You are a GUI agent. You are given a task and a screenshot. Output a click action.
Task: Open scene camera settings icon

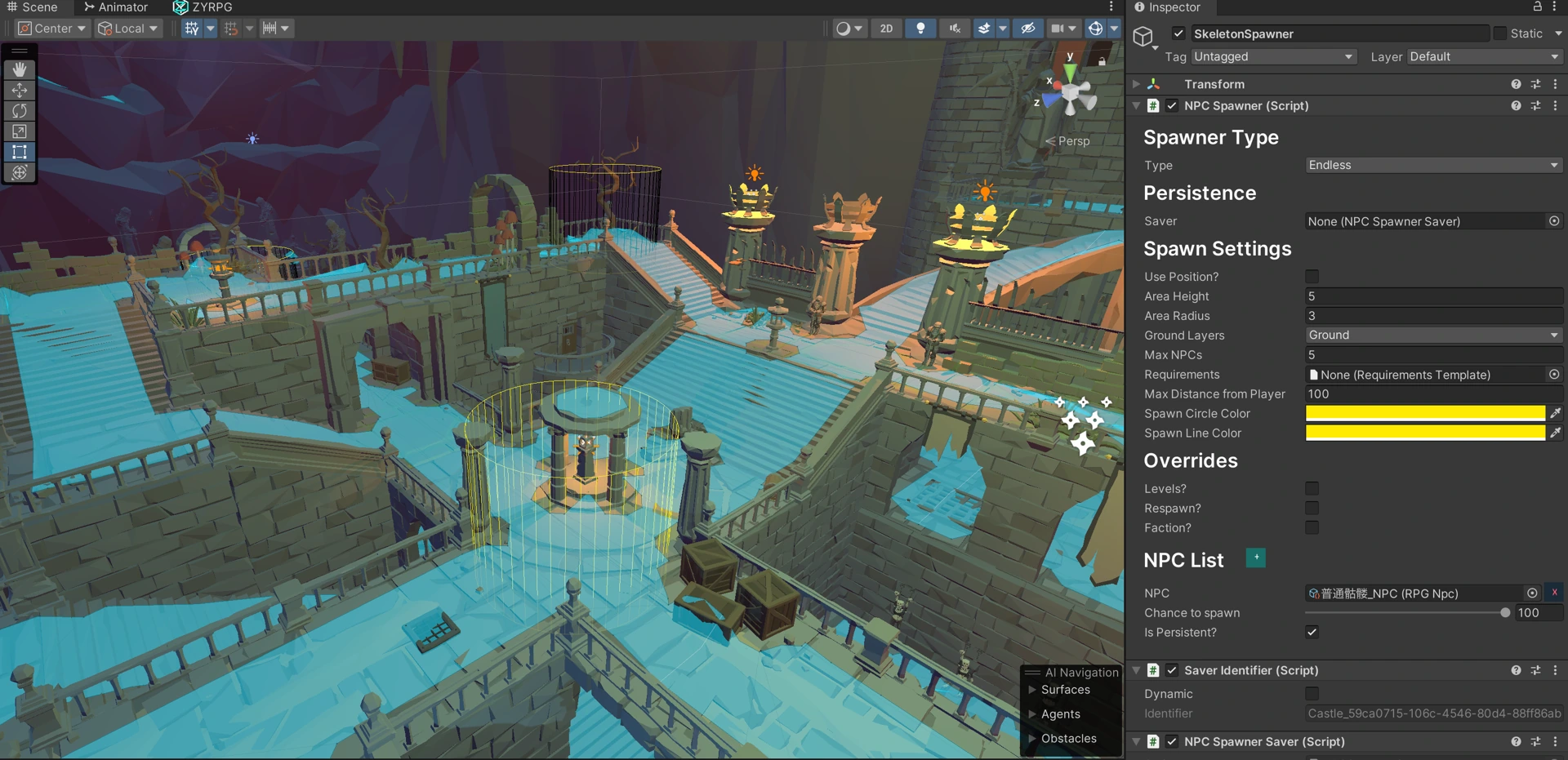[1058, 29]
